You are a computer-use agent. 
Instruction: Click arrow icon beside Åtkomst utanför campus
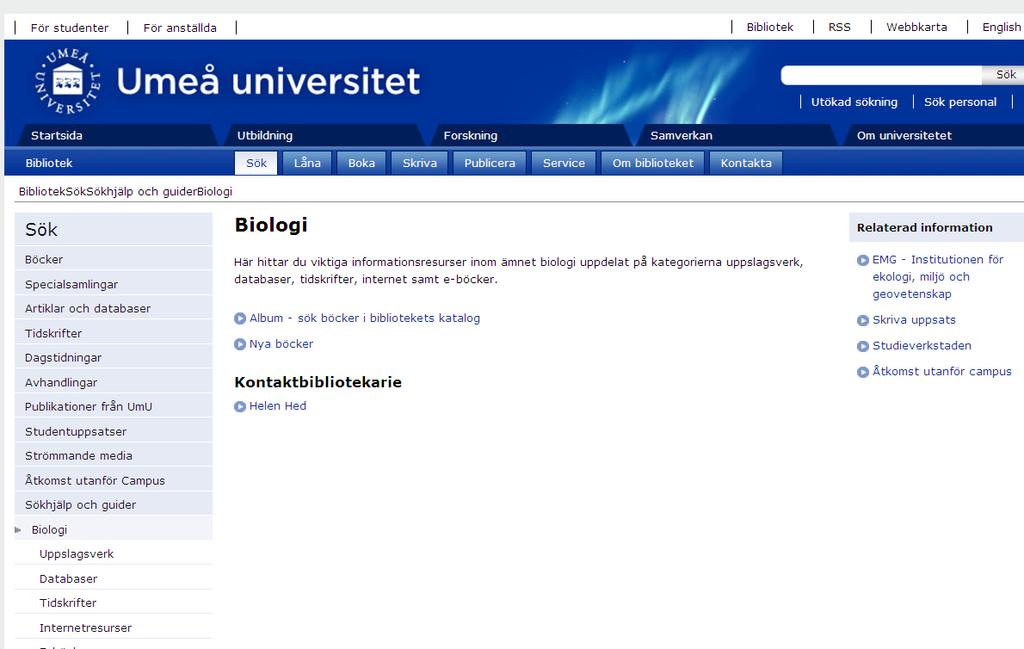pos(863,372)
